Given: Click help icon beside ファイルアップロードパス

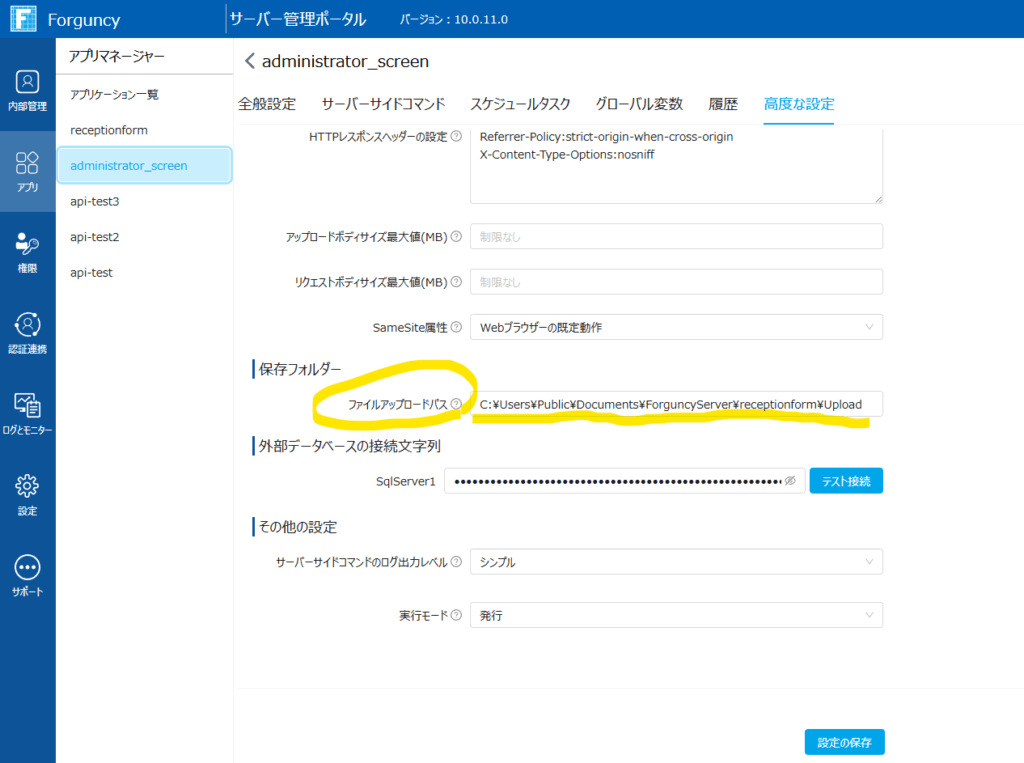Looking at the screenshot, I should tap(456, 404).
